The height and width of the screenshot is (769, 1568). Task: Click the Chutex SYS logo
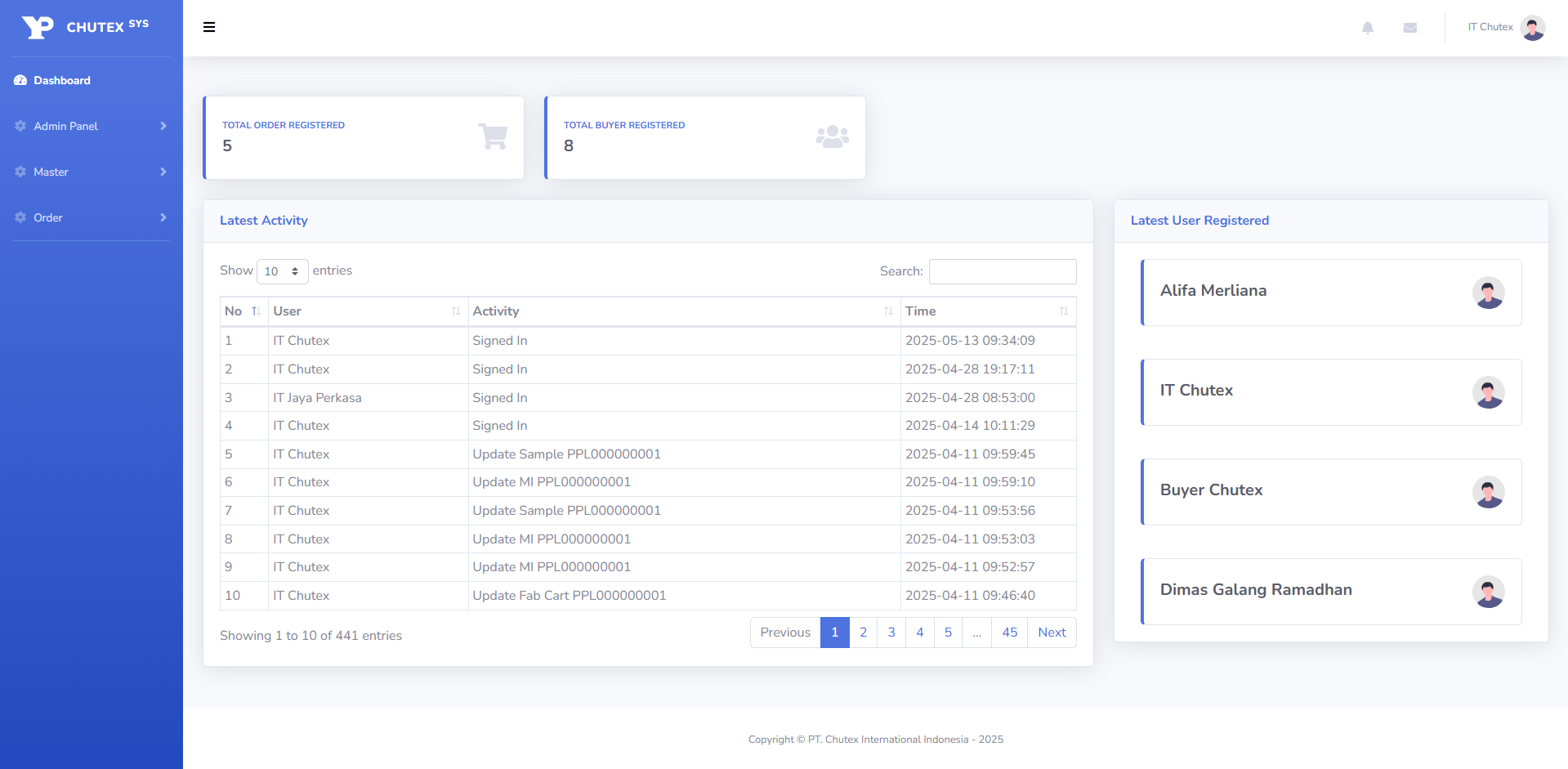[85, 27]
